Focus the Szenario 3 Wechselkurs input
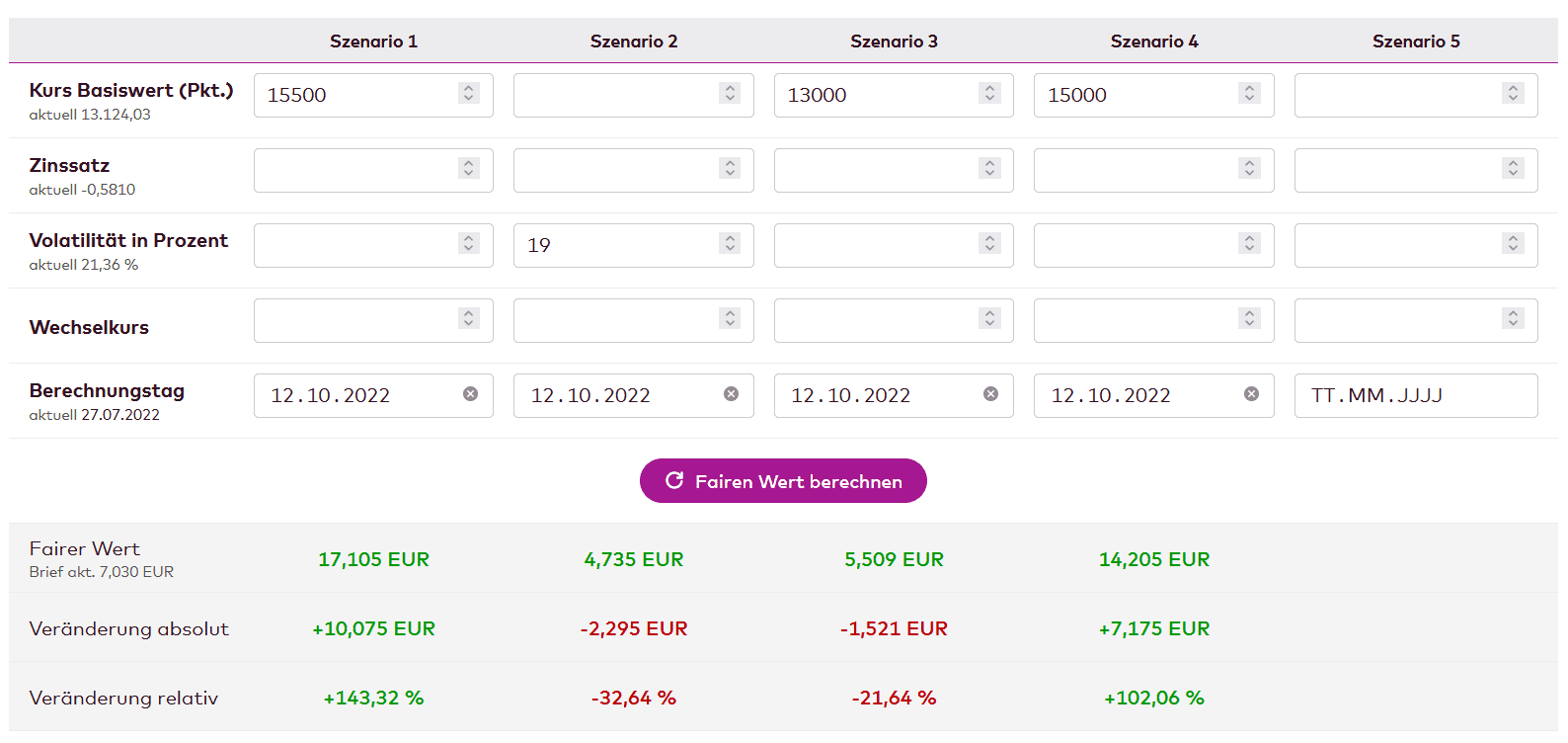 coord(875,320)
